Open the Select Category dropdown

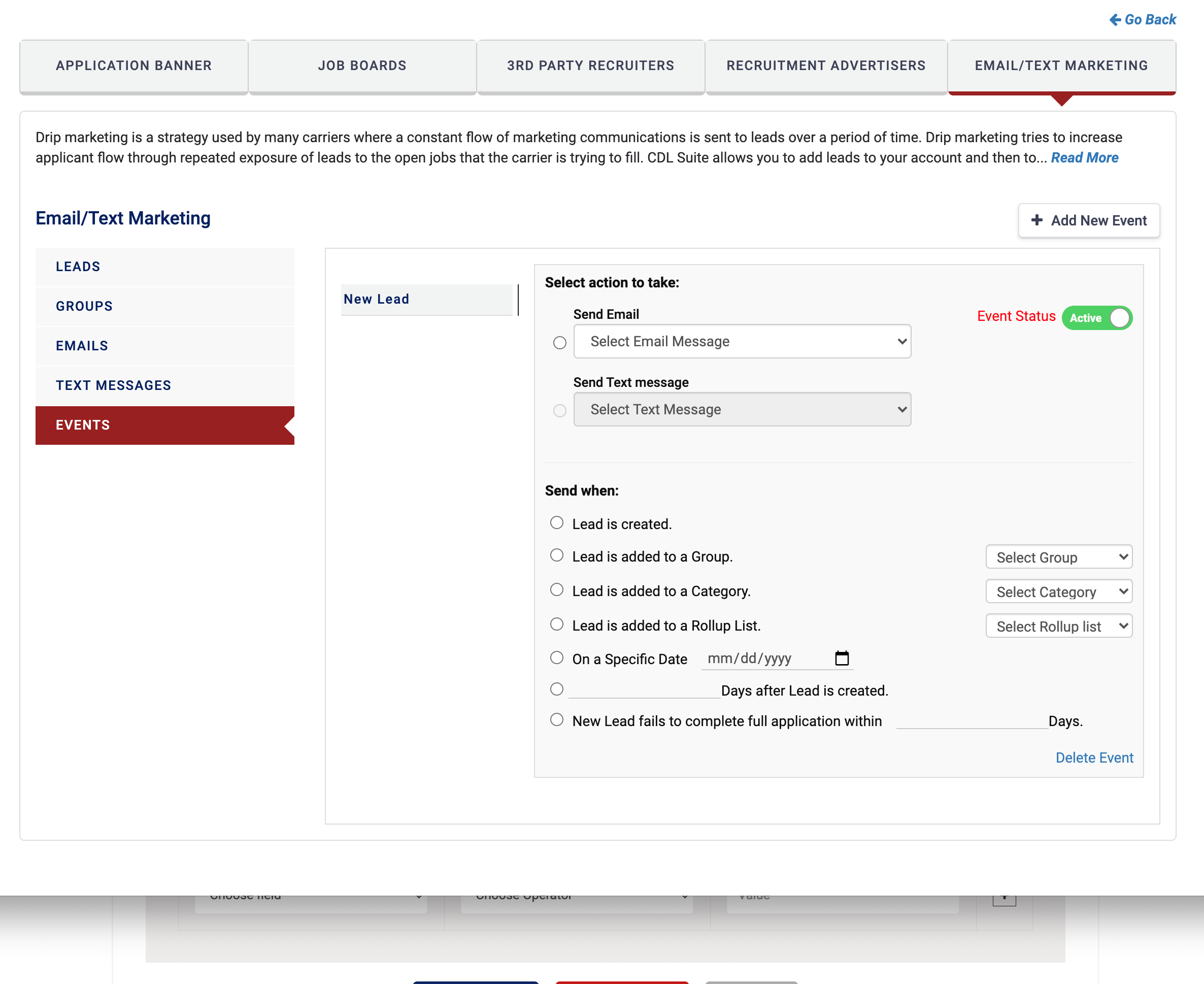1058,592
